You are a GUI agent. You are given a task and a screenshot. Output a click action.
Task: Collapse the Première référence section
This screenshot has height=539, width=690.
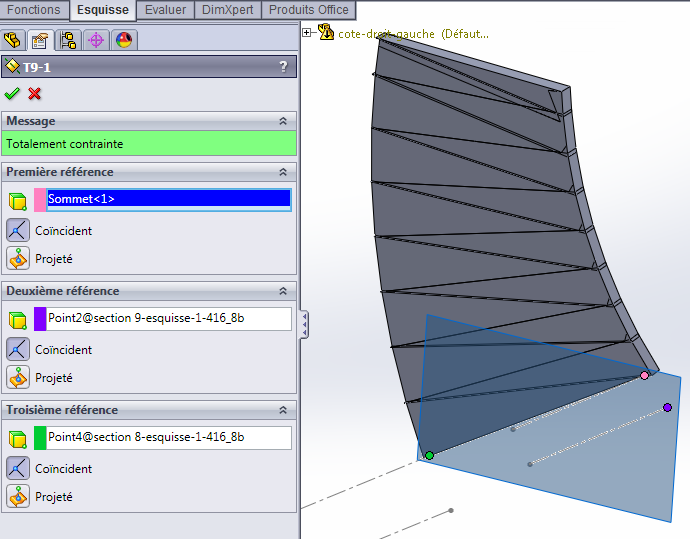pyautogui.click(x=283, y=172)
